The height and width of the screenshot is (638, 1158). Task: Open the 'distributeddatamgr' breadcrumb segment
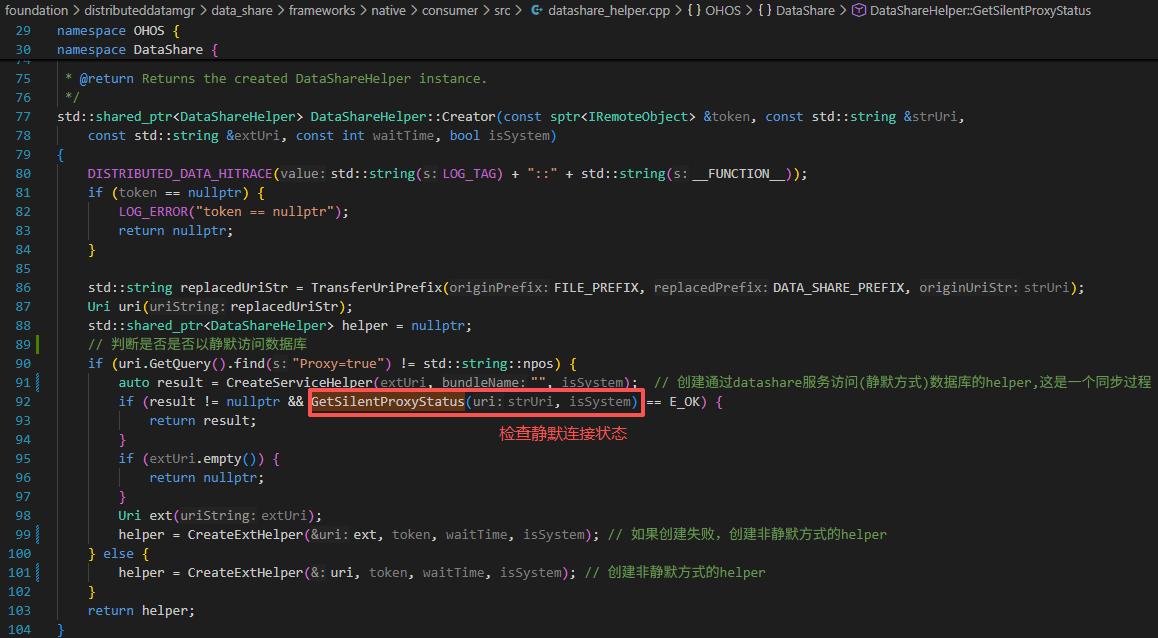tap(138, 10)
